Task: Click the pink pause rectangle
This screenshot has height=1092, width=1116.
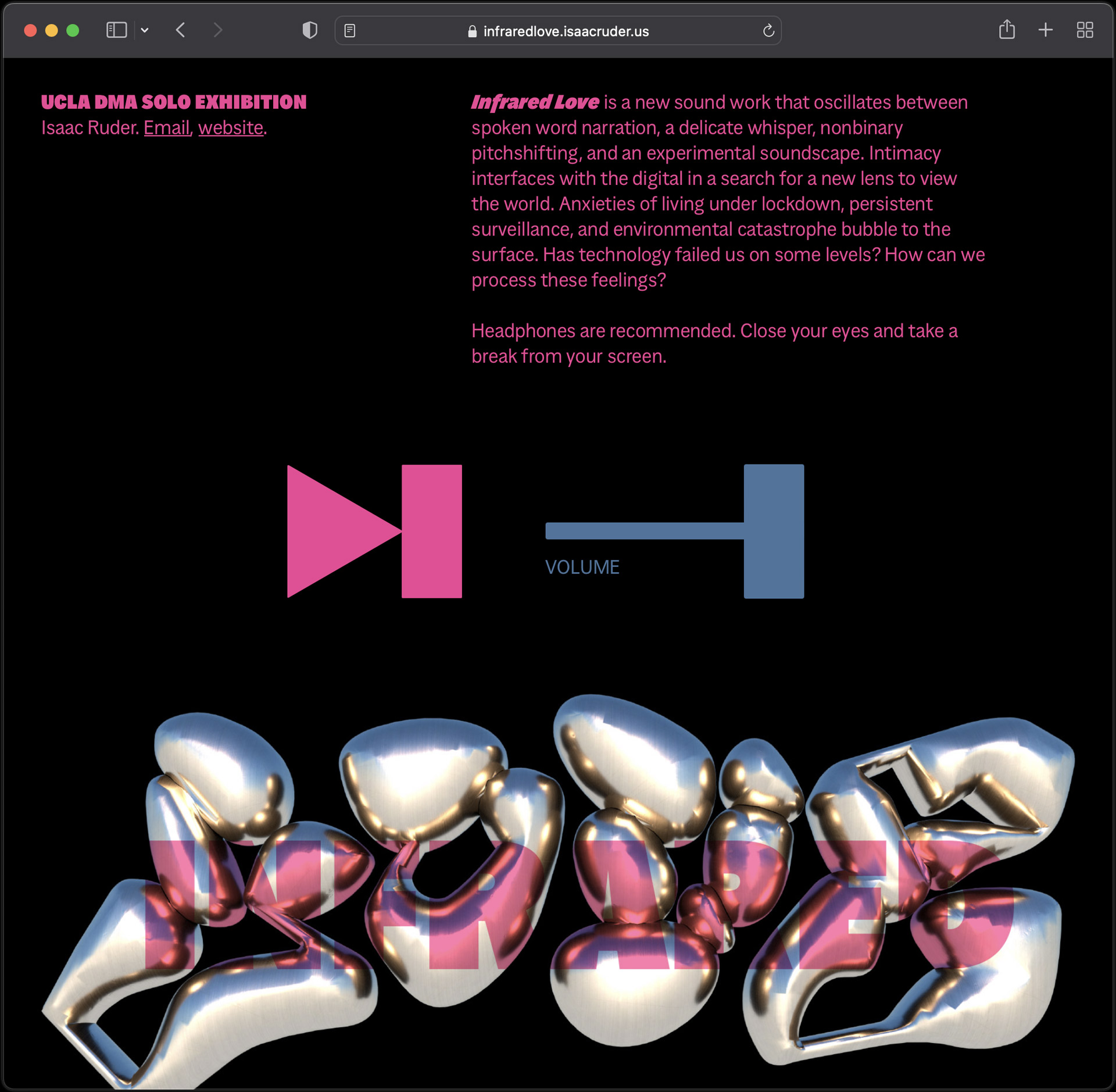Action: [x=431, y=531]
